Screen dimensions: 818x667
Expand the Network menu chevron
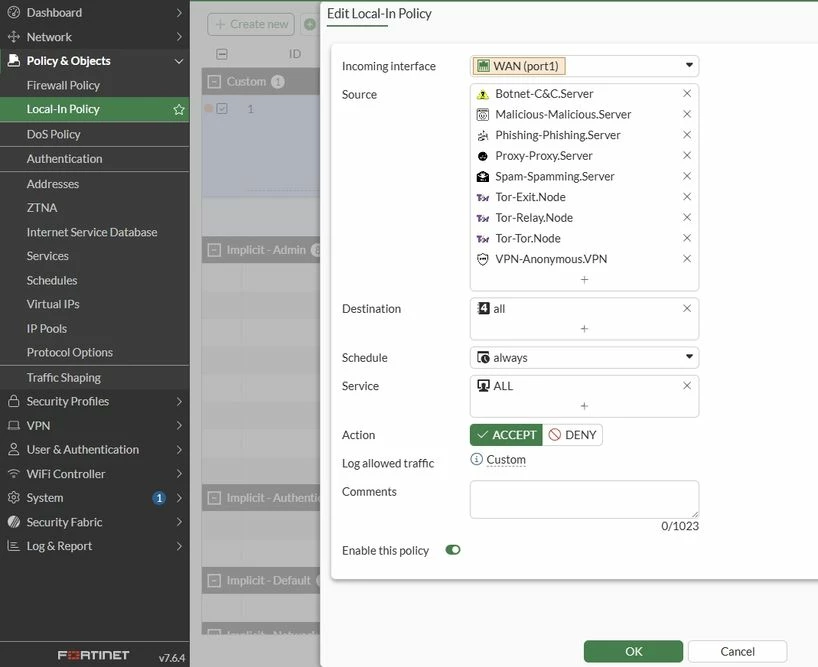(x=179, y=37)
